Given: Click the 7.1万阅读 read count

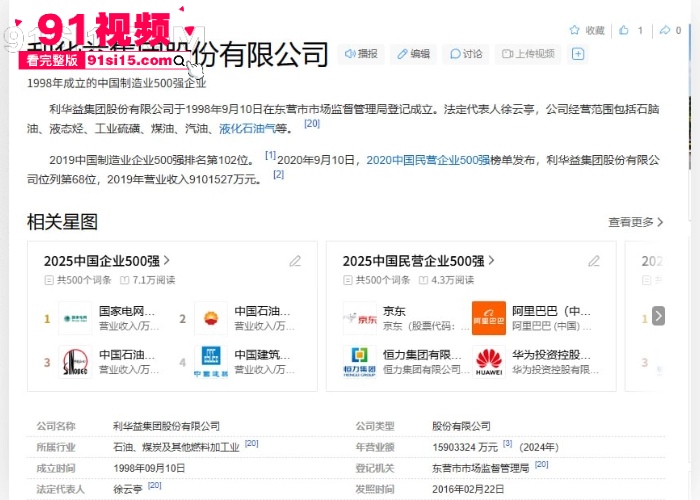Looking at the screenshot, I should click(x=148, y=280).
